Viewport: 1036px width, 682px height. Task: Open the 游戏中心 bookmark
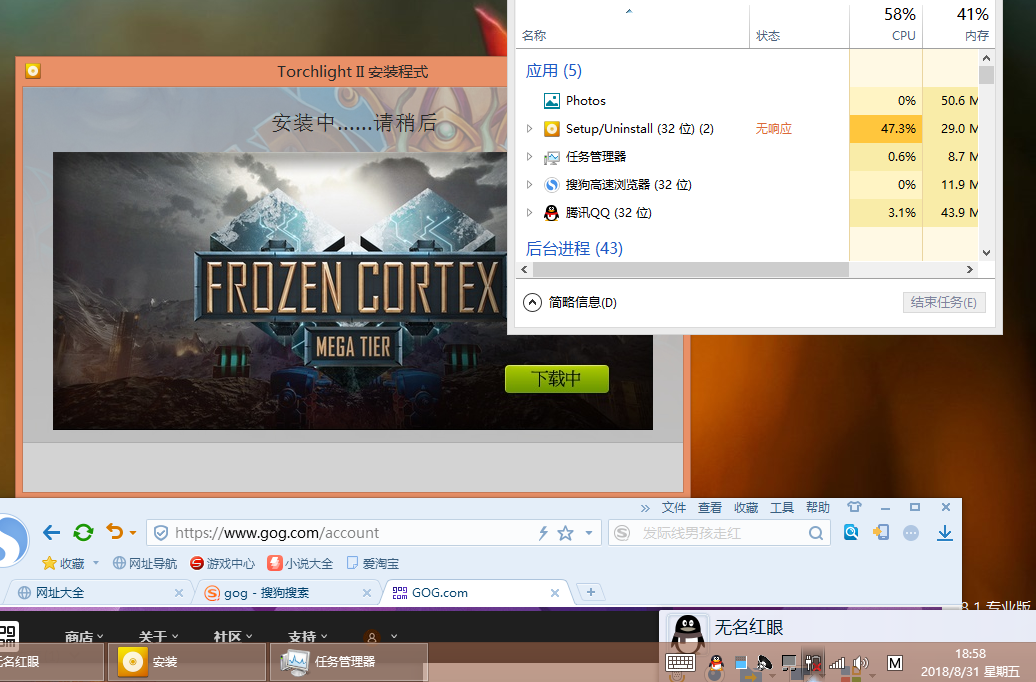coord(222,563)
